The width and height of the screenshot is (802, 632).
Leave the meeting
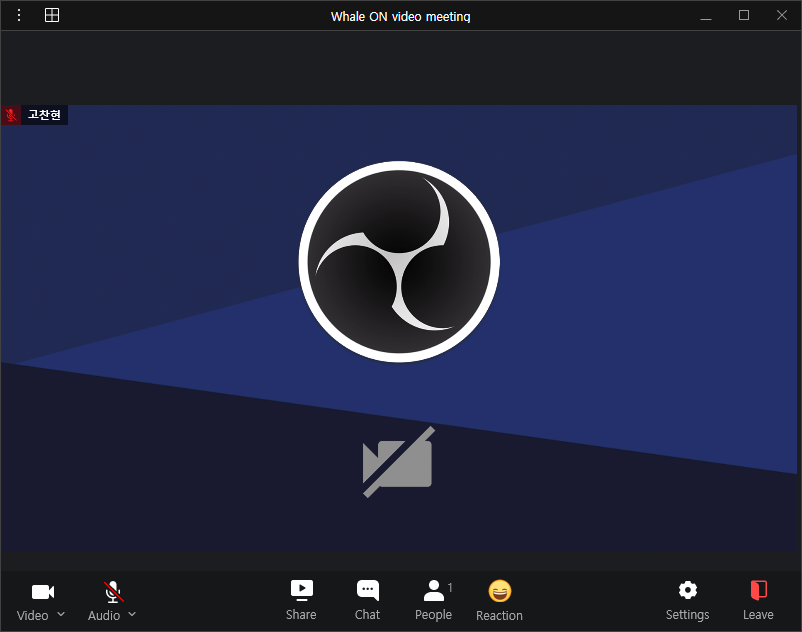758,600
